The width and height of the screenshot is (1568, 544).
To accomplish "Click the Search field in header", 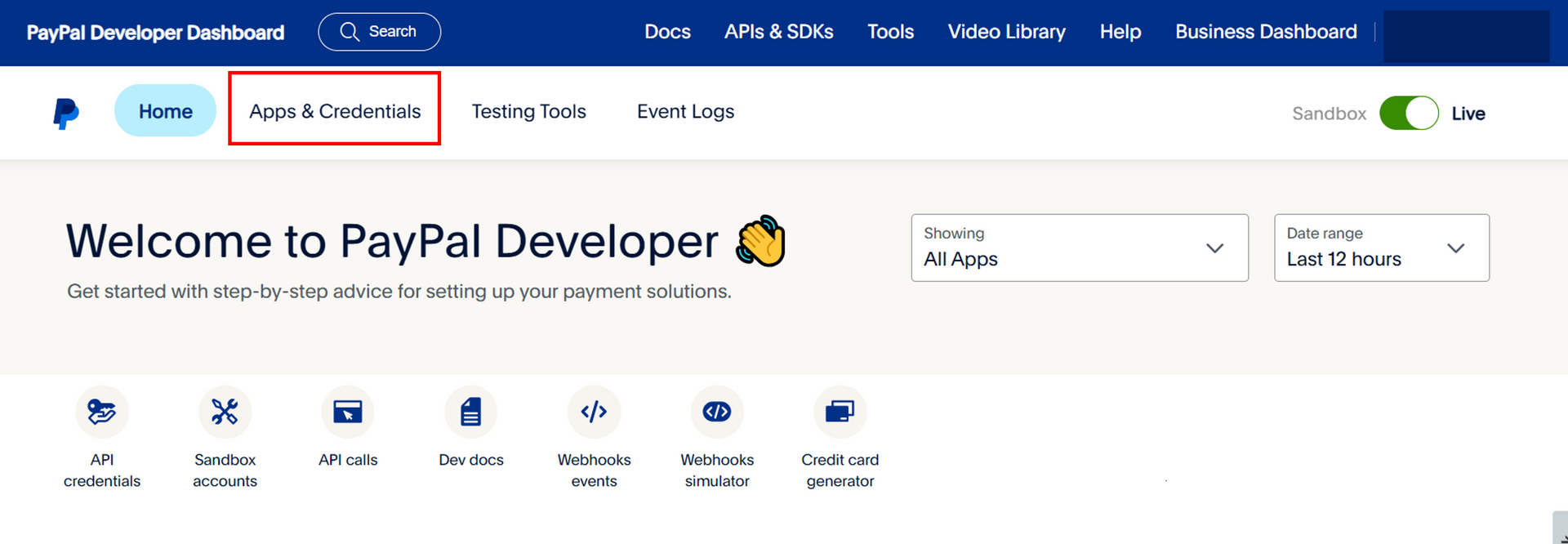I will click(x=380, y=32).
